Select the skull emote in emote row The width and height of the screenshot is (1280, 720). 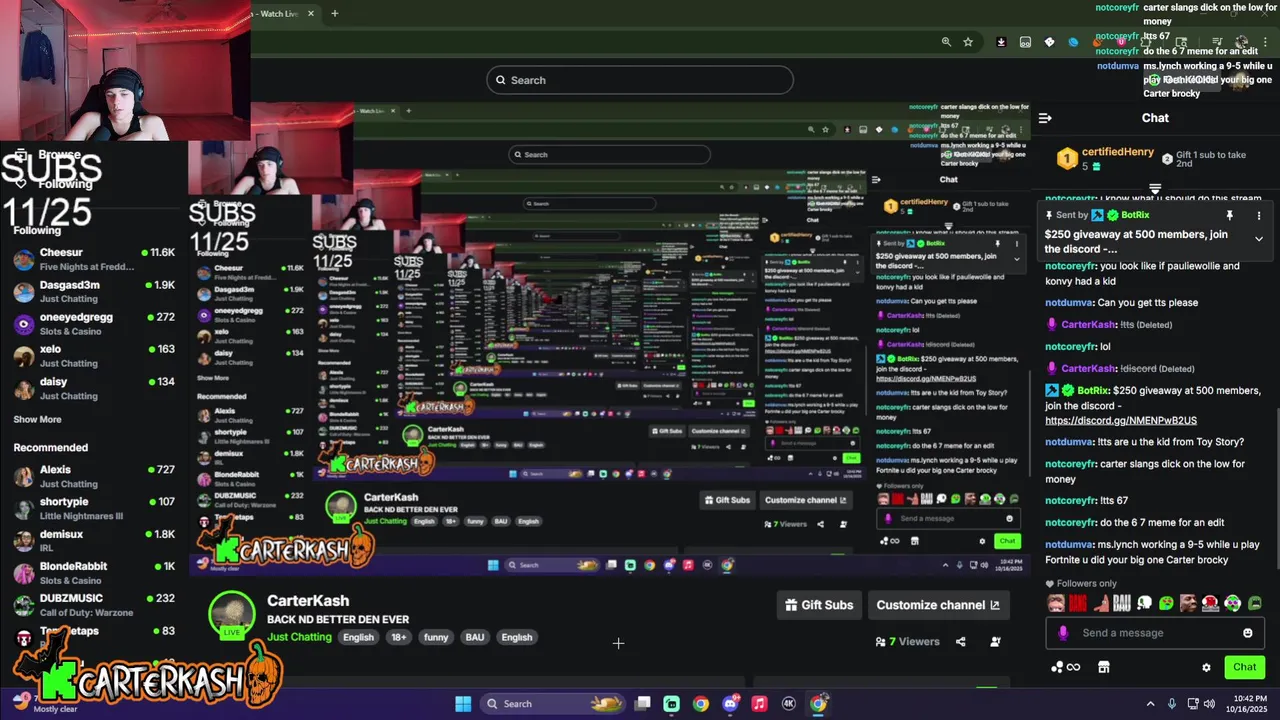tap(1144, 603)
